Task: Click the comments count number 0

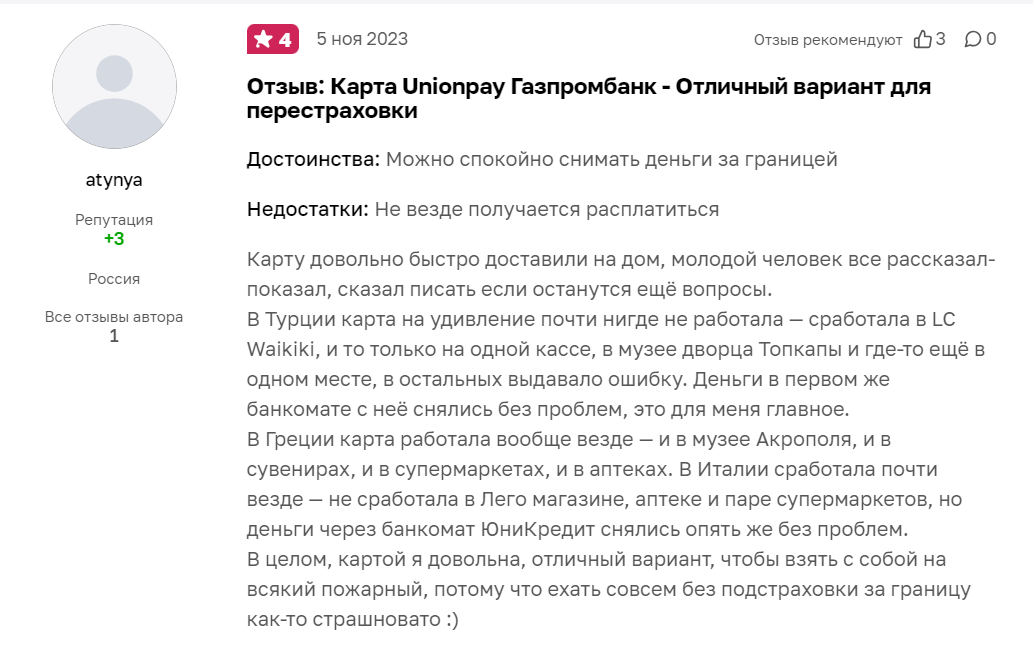Action: (991, 40)
